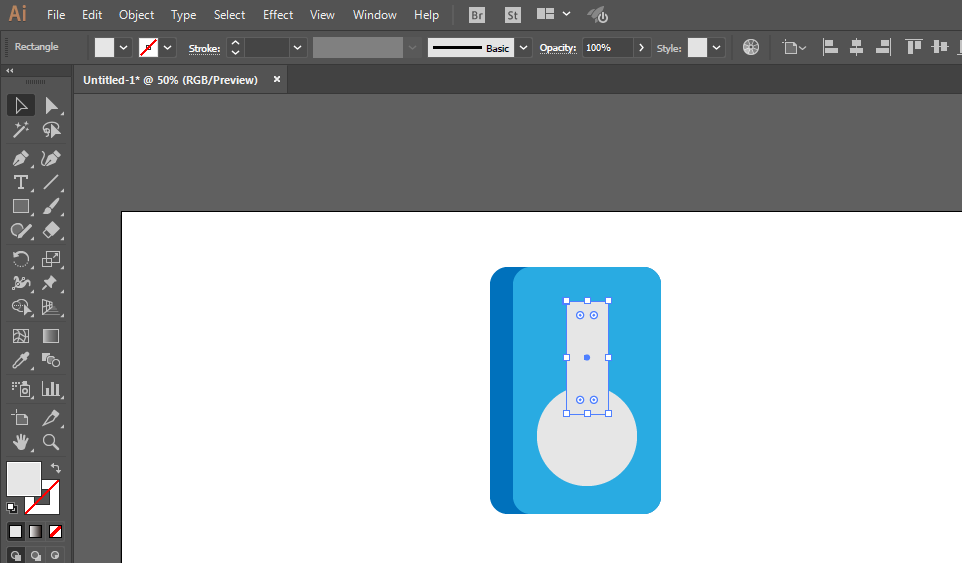Reset to default fill and stroke
The width and height of the screenshot is (962, 563).
pos(12,508)
